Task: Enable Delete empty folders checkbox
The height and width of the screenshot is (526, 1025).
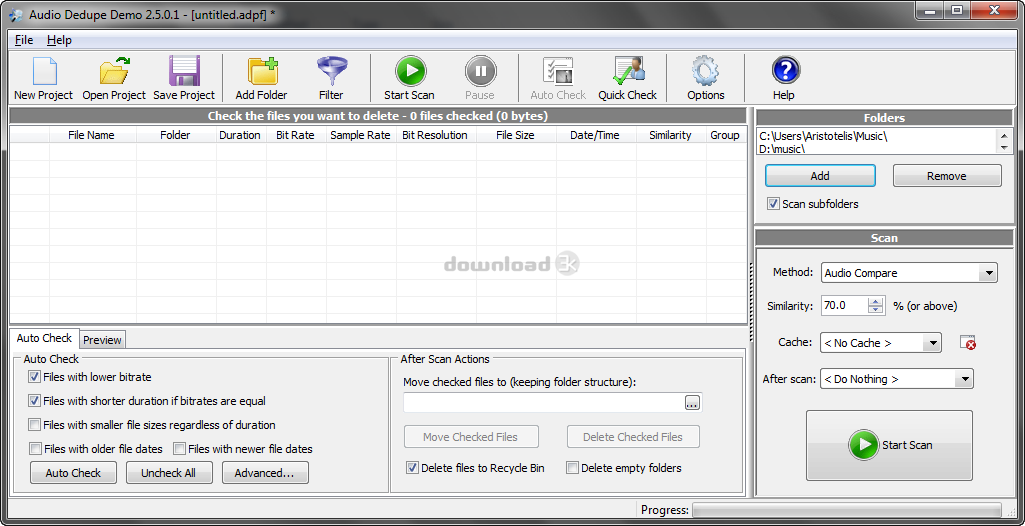Action: [x=572, y=468]
